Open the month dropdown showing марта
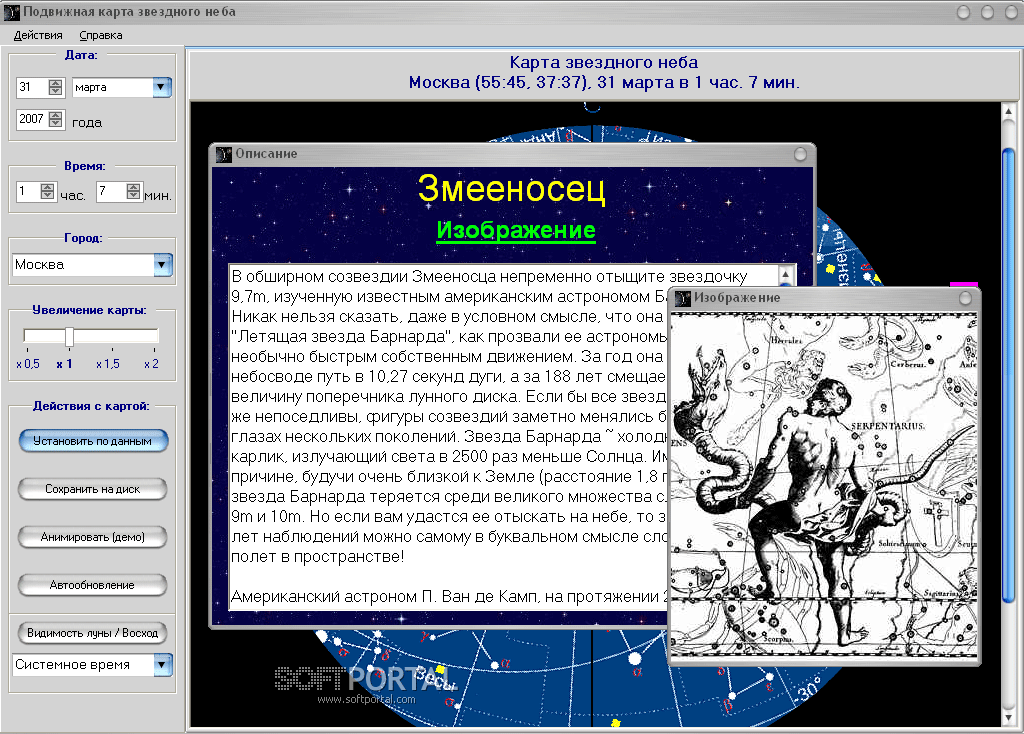 coord(161,87)
